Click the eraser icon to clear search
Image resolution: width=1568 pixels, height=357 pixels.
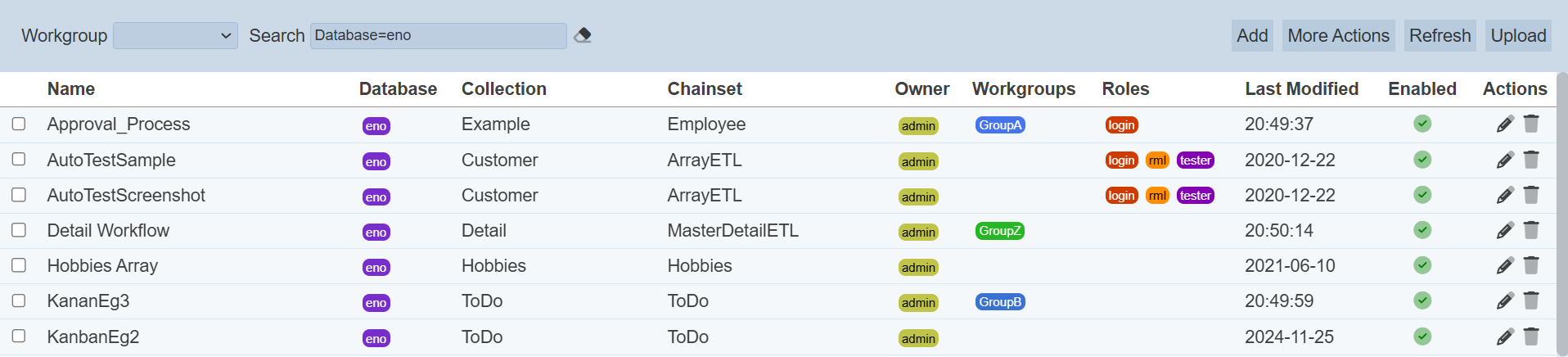583,35
